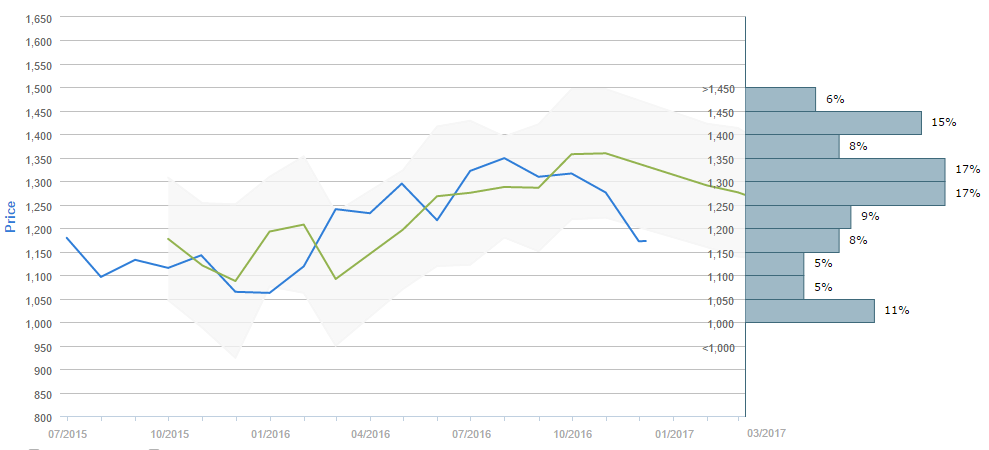
Task: Click the <1,000 histogram range label
Action: pyautogui.click(x=719, y=348)
